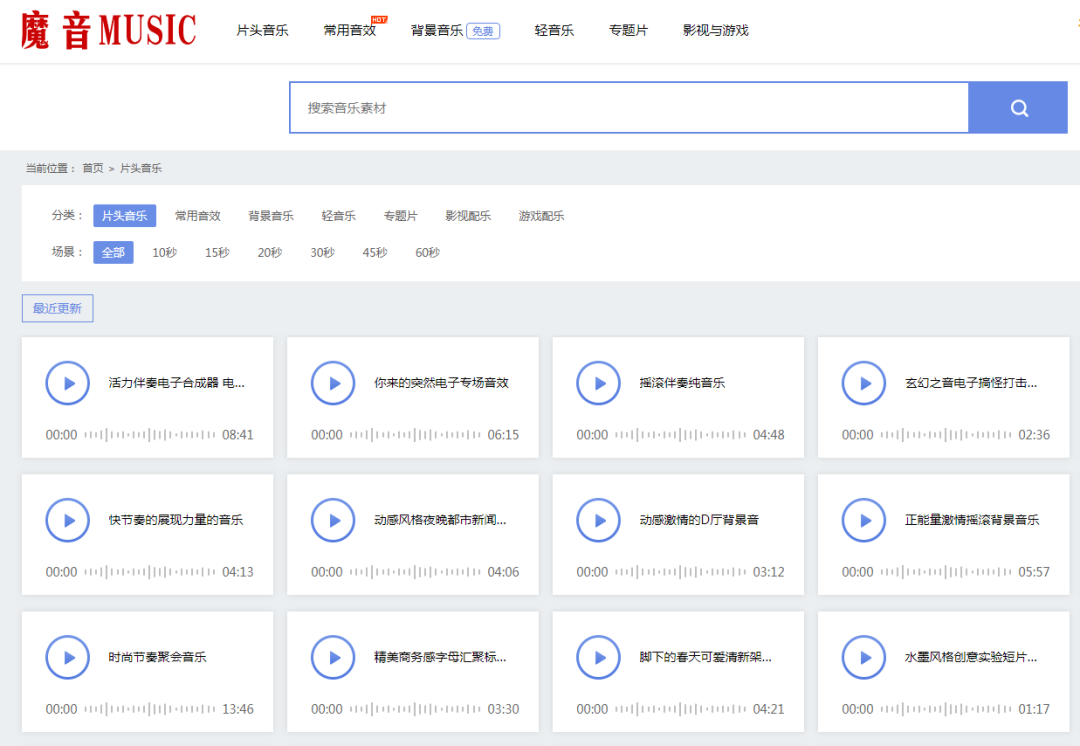Filter by 60秒 duration
This screenshot has height=746, width=1080.
pos(428,252)
